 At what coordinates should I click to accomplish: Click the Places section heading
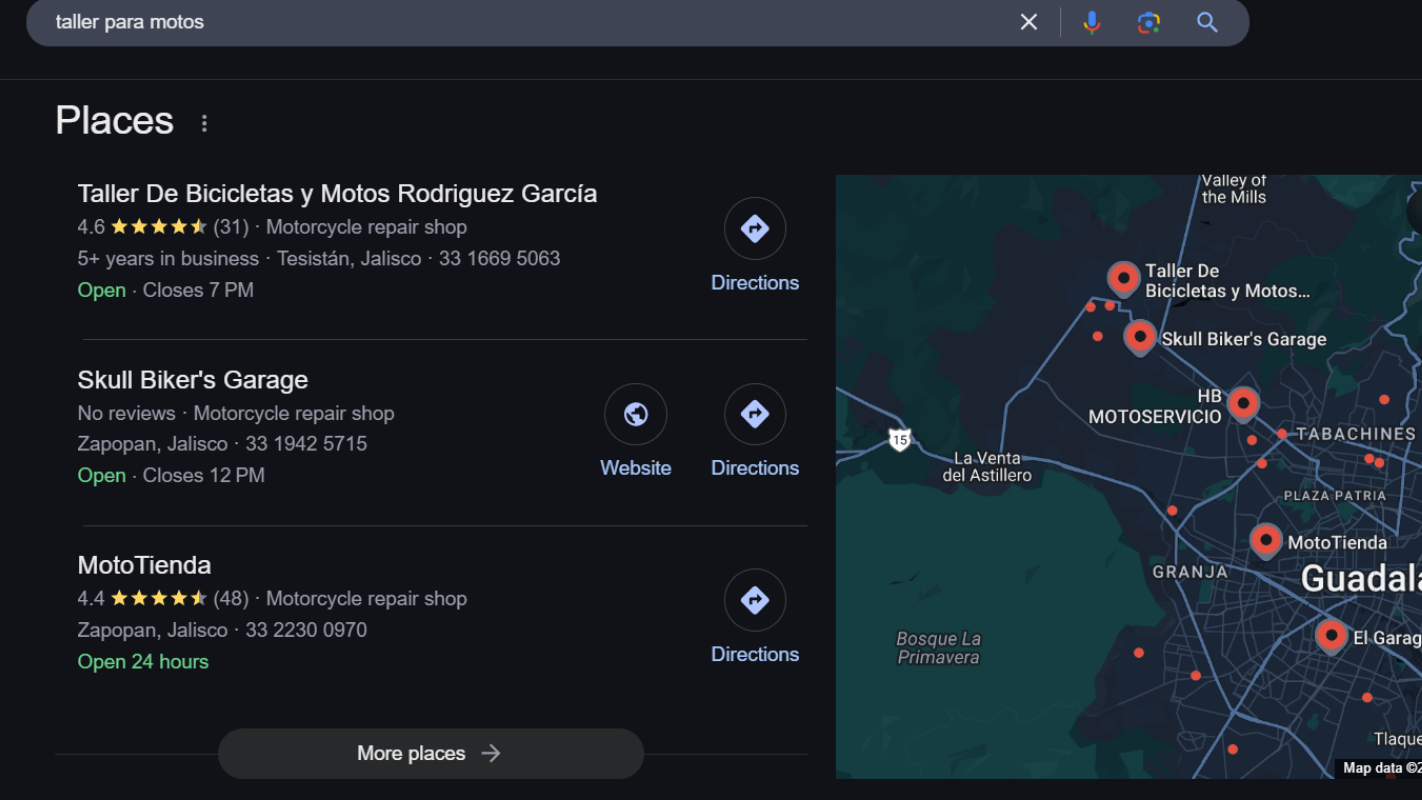[114, 121]
